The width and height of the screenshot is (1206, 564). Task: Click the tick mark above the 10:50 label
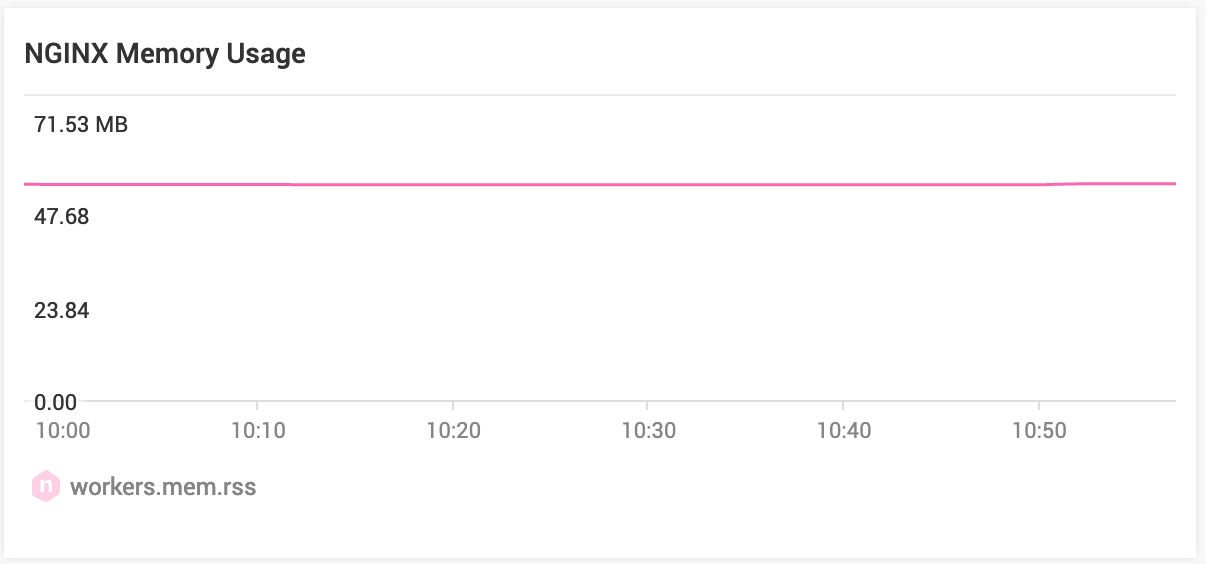tap(1040, 407)
